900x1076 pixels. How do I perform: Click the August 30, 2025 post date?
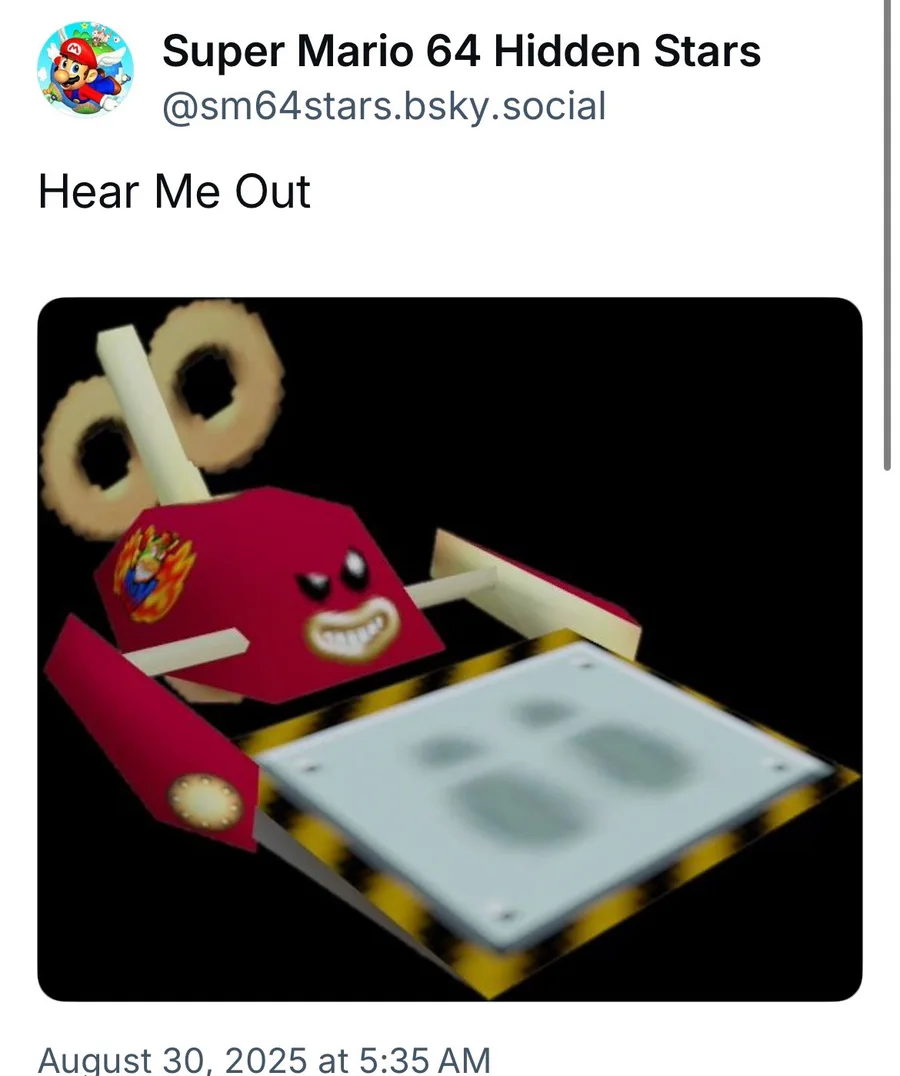tap(173, 1058)
